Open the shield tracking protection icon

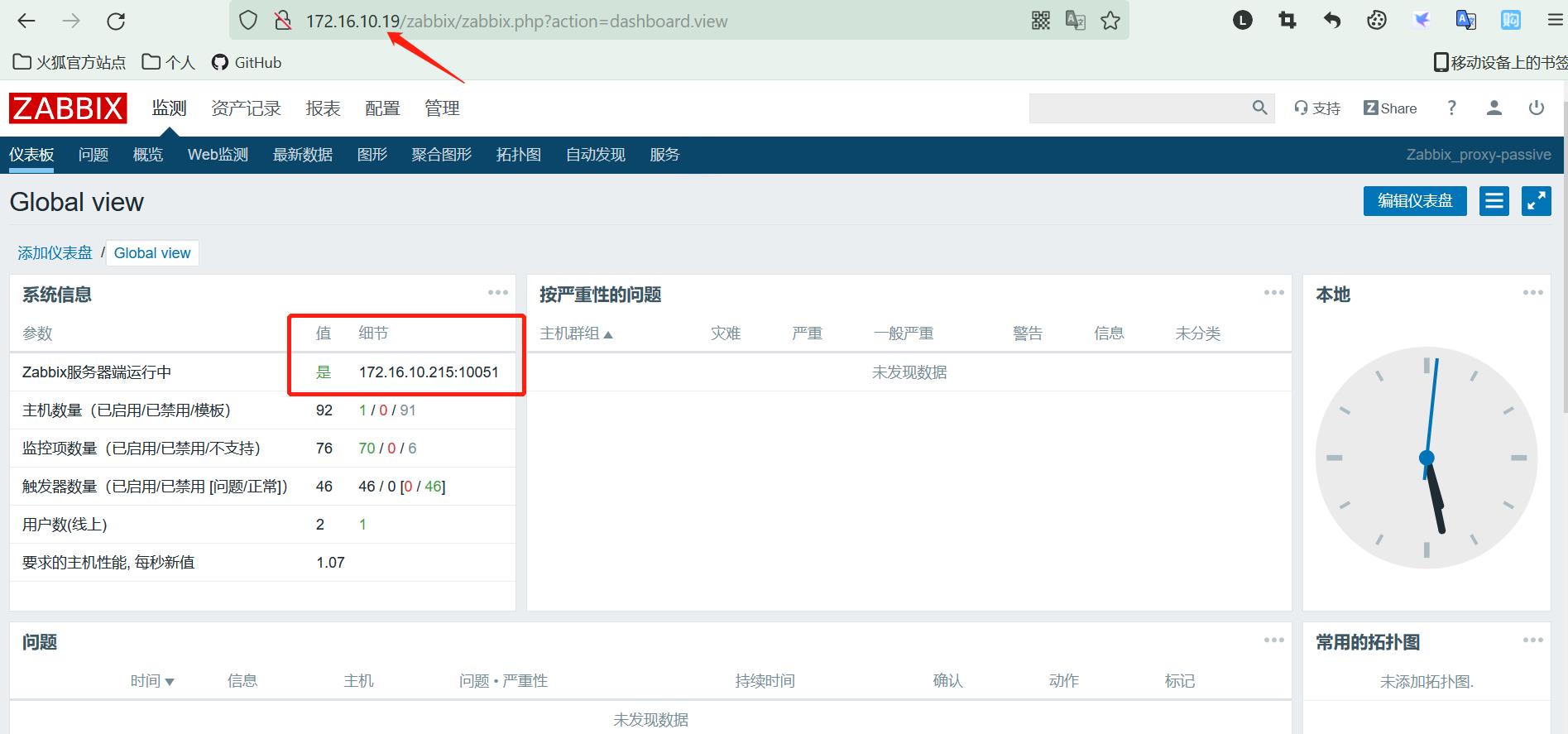248,21
